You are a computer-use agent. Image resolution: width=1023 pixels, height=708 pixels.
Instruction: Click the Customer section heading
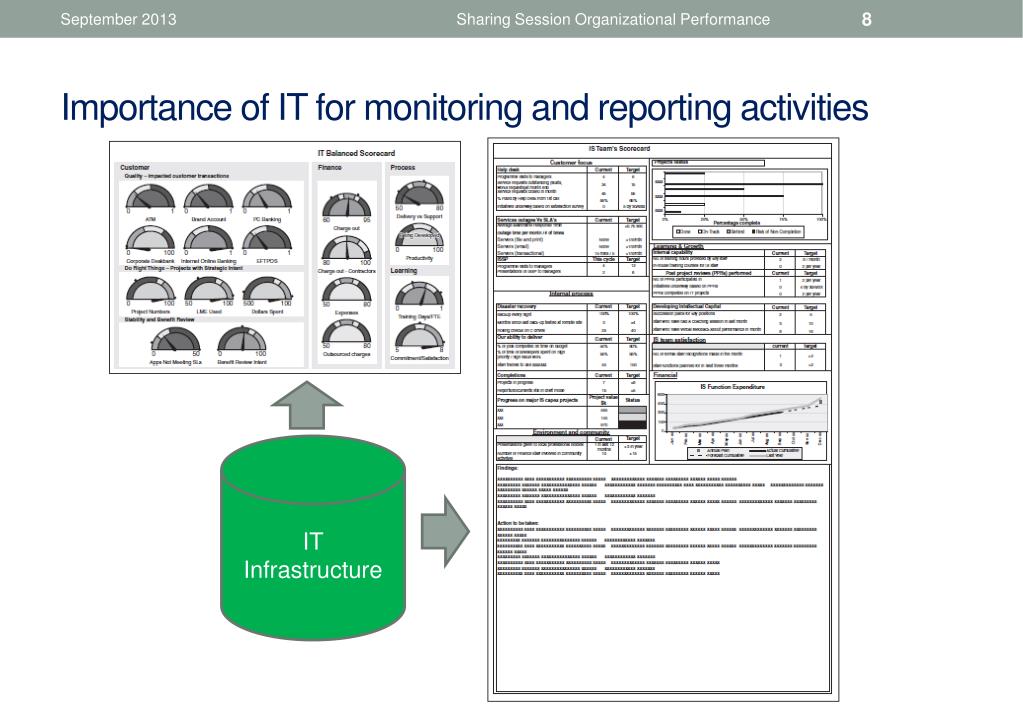click(x=134, y=168)
